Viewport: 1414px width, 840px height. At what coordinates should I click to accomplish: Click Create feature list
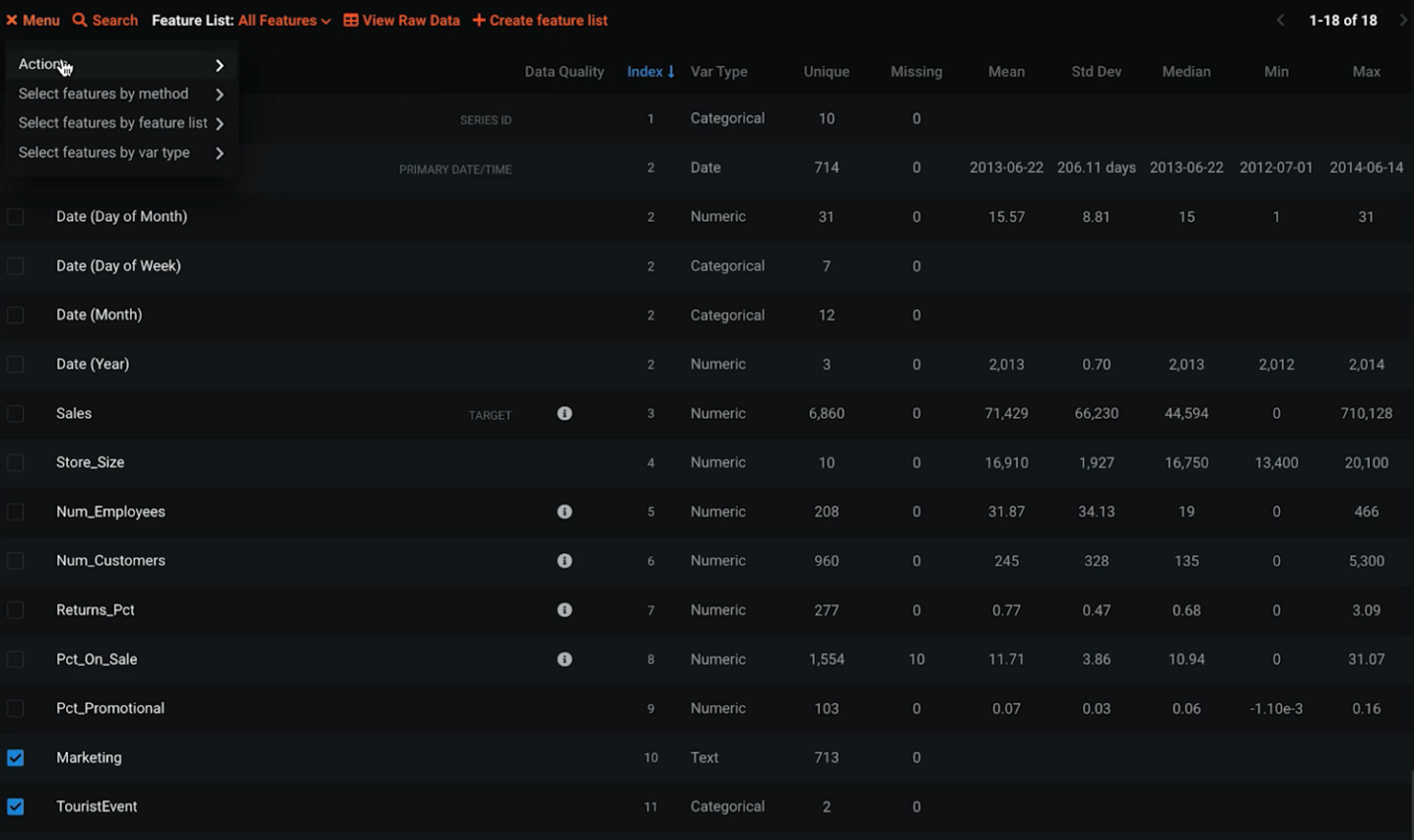pos(540,20)
